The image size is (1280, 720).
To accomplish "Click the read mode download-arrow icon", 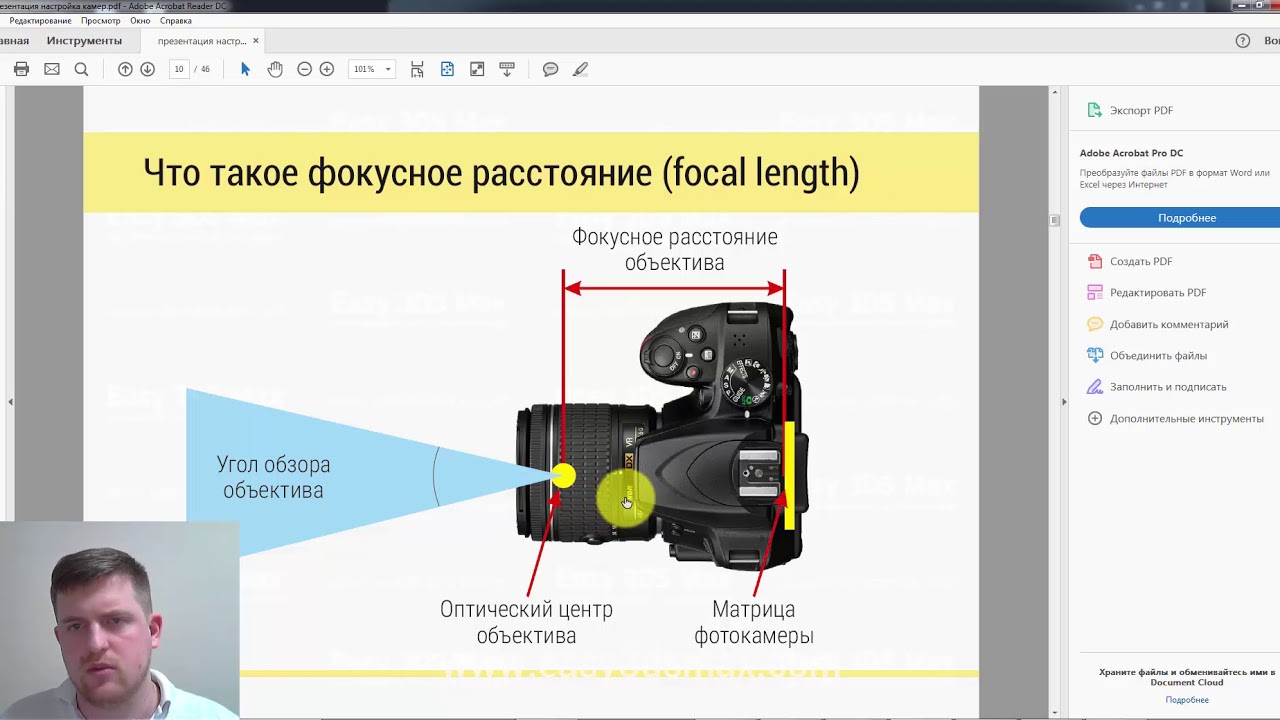I will click(x=507, y=69).
